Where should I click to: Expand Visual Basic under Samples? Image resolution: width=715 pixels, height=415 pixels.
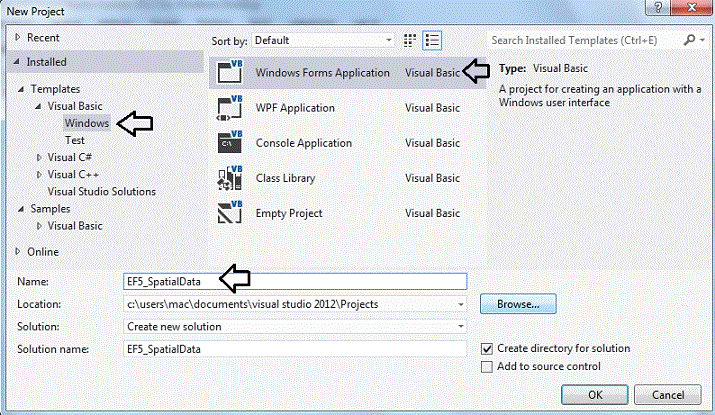coord(39,226)
